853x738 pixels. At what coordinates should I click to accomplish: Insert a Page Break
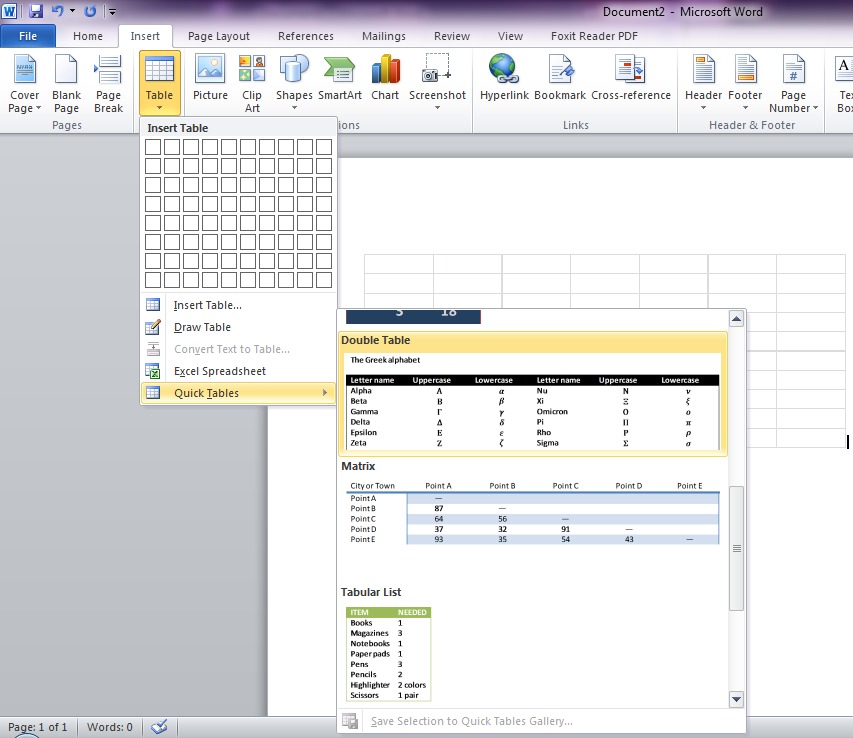coord(107,80)
